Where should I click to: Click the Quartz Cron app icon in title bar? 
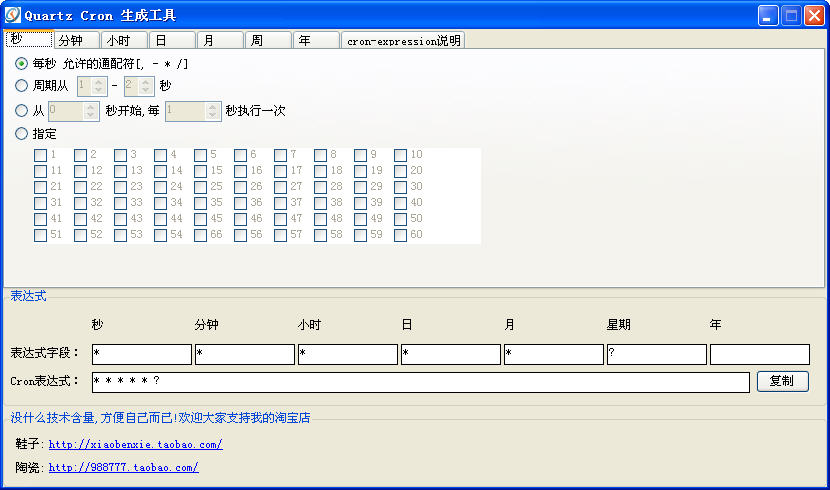coord(13,15)
